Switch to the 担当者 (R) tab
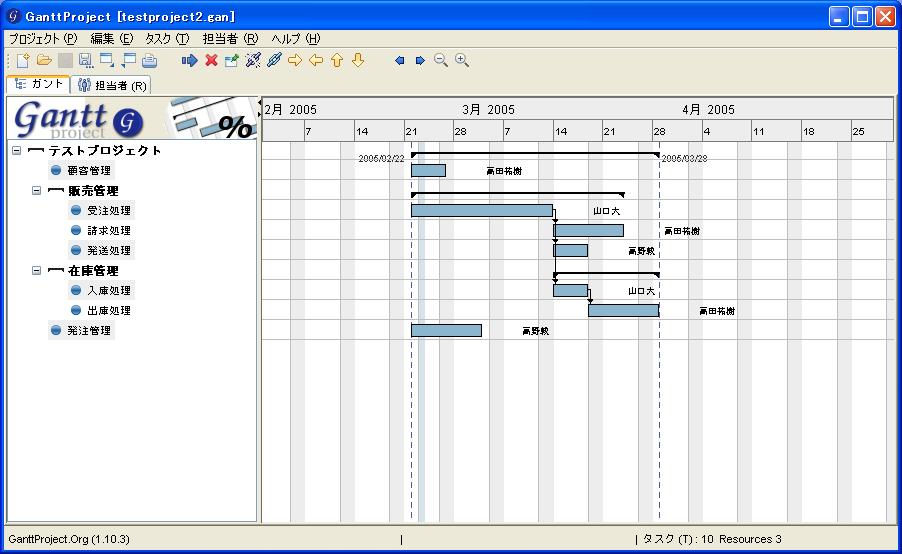 click(x=112, y=86)
